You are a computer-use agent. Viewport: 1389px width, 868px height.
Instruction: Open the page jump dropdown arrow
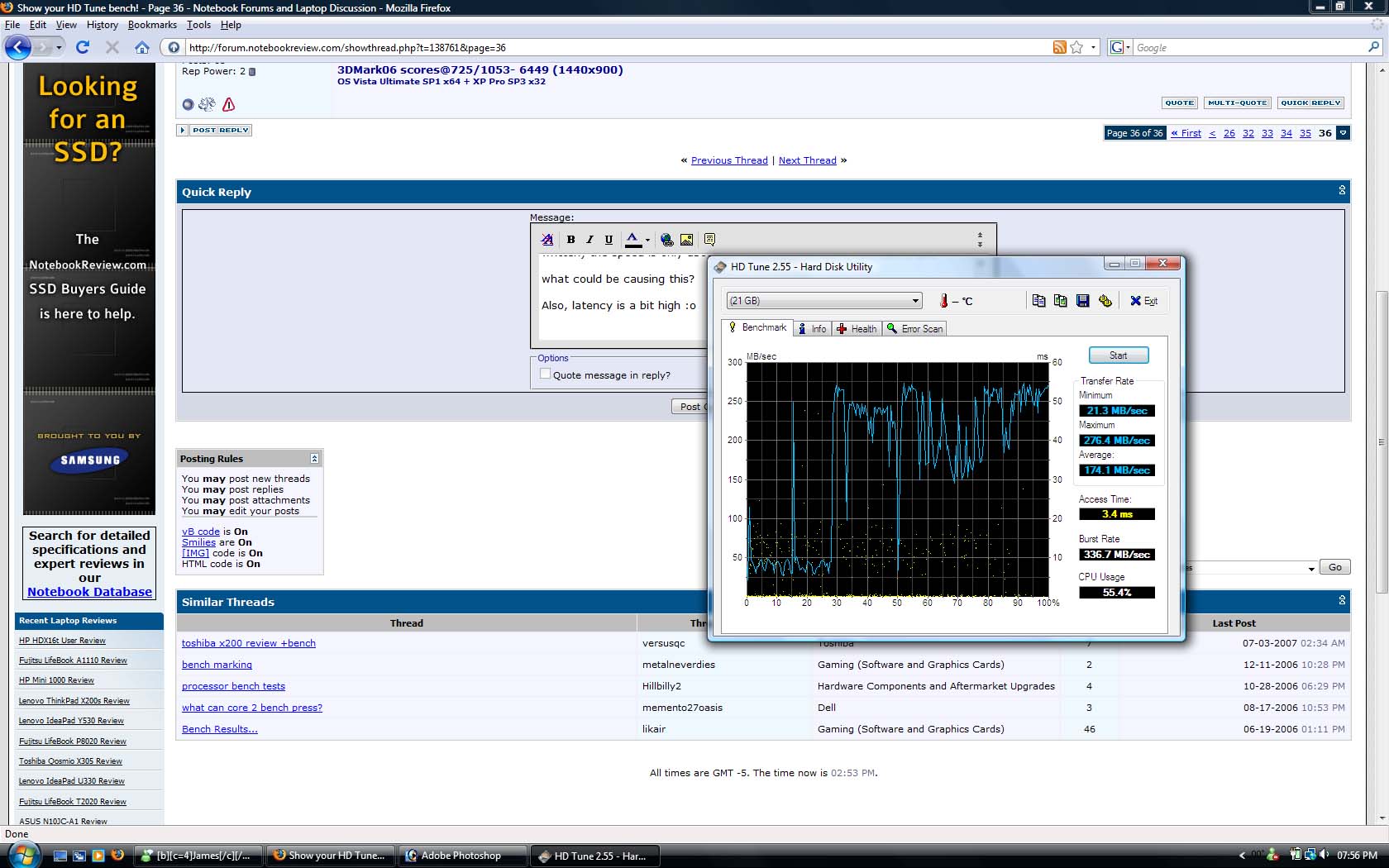[1344, 133]
